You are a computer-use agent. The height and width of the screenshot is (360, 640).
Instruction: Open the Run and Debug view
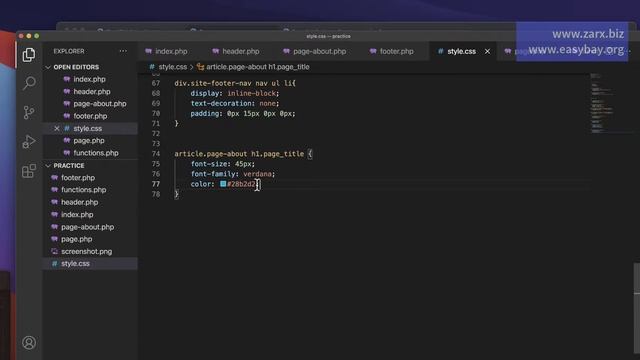tap(29, 142)
